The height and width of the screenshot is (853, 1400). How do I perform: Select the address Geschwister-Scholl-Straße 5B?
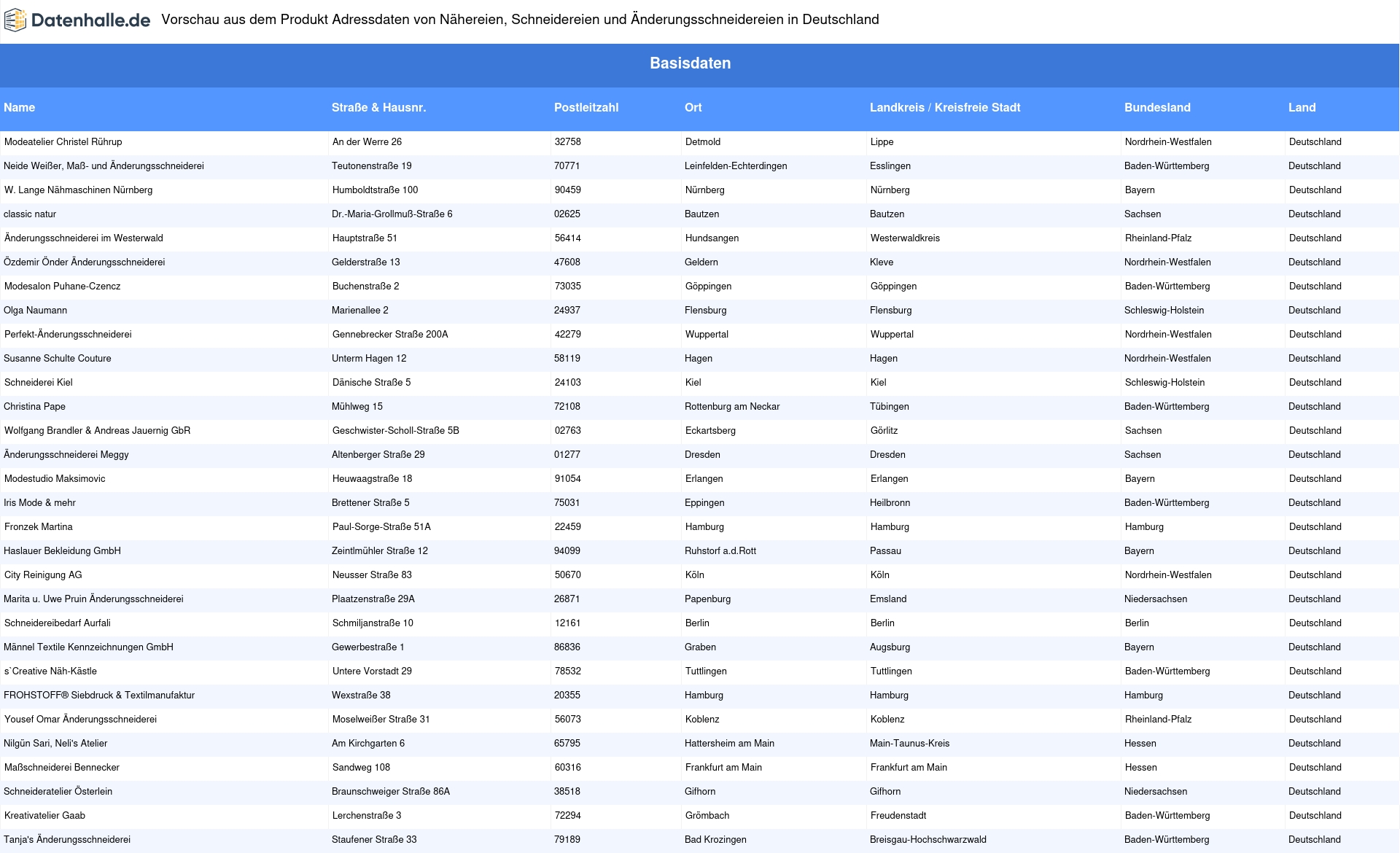click(x=396, y=430)
